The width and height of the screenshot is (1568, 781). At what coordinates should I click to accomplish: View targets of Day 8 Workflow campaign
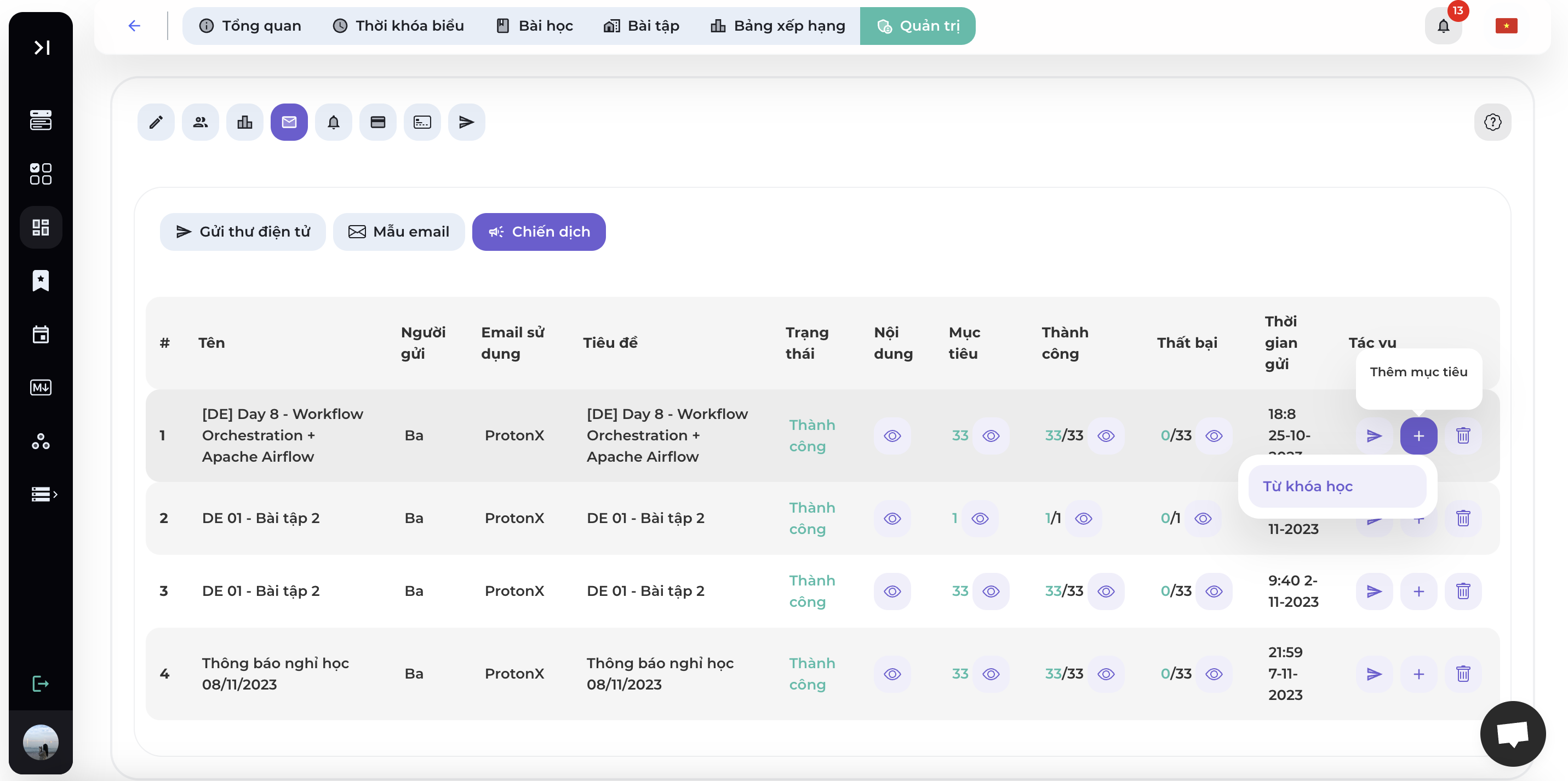tap(991, 436)
